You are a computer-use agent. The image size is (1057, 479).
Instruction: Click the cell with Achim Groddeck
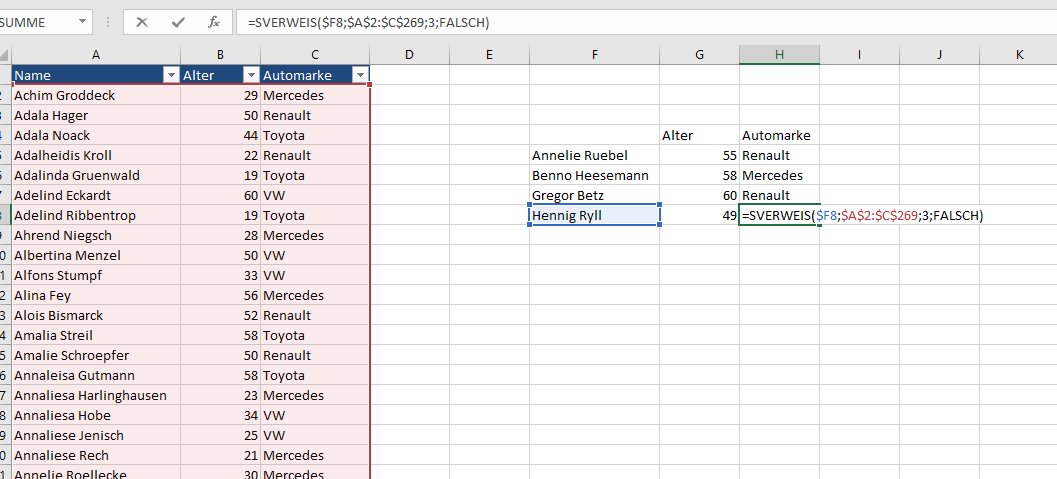tap(96, 95)
